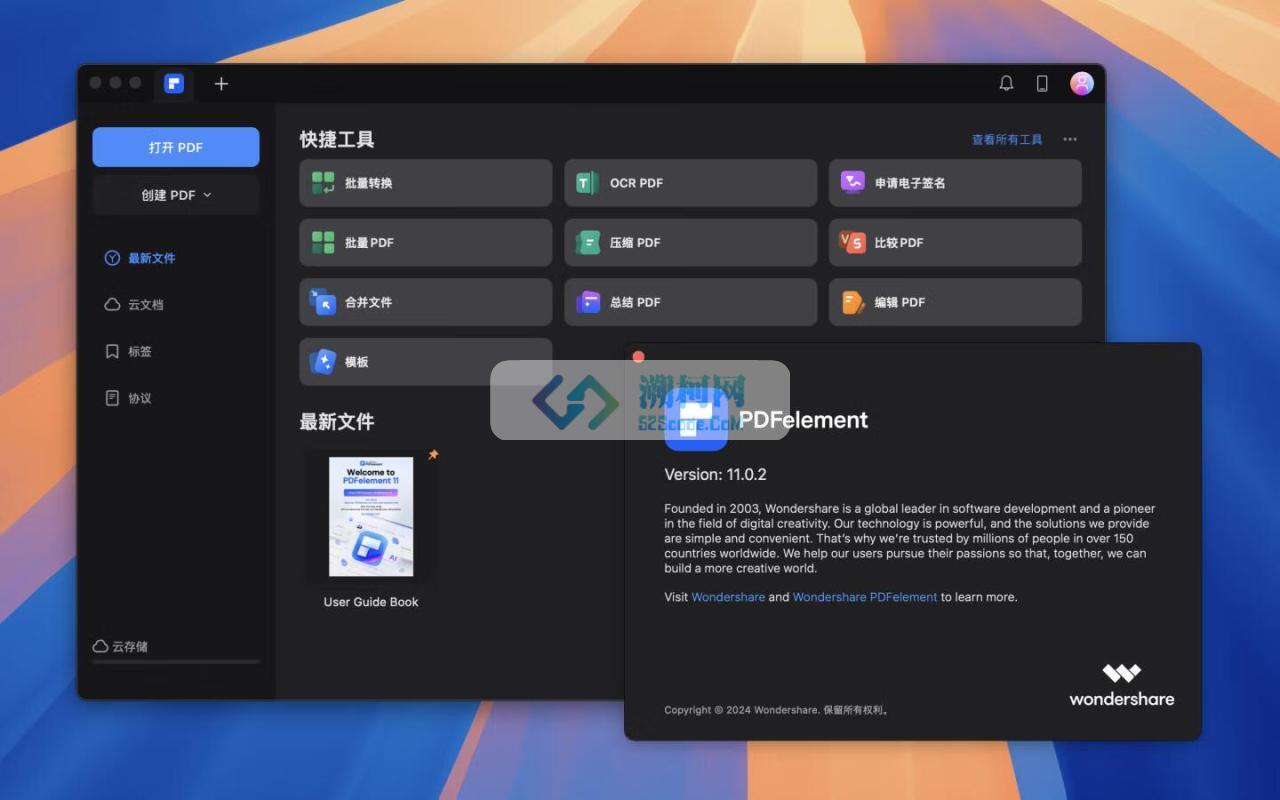
Task: Open the 合并文件 tool
Action: (426, 302)
